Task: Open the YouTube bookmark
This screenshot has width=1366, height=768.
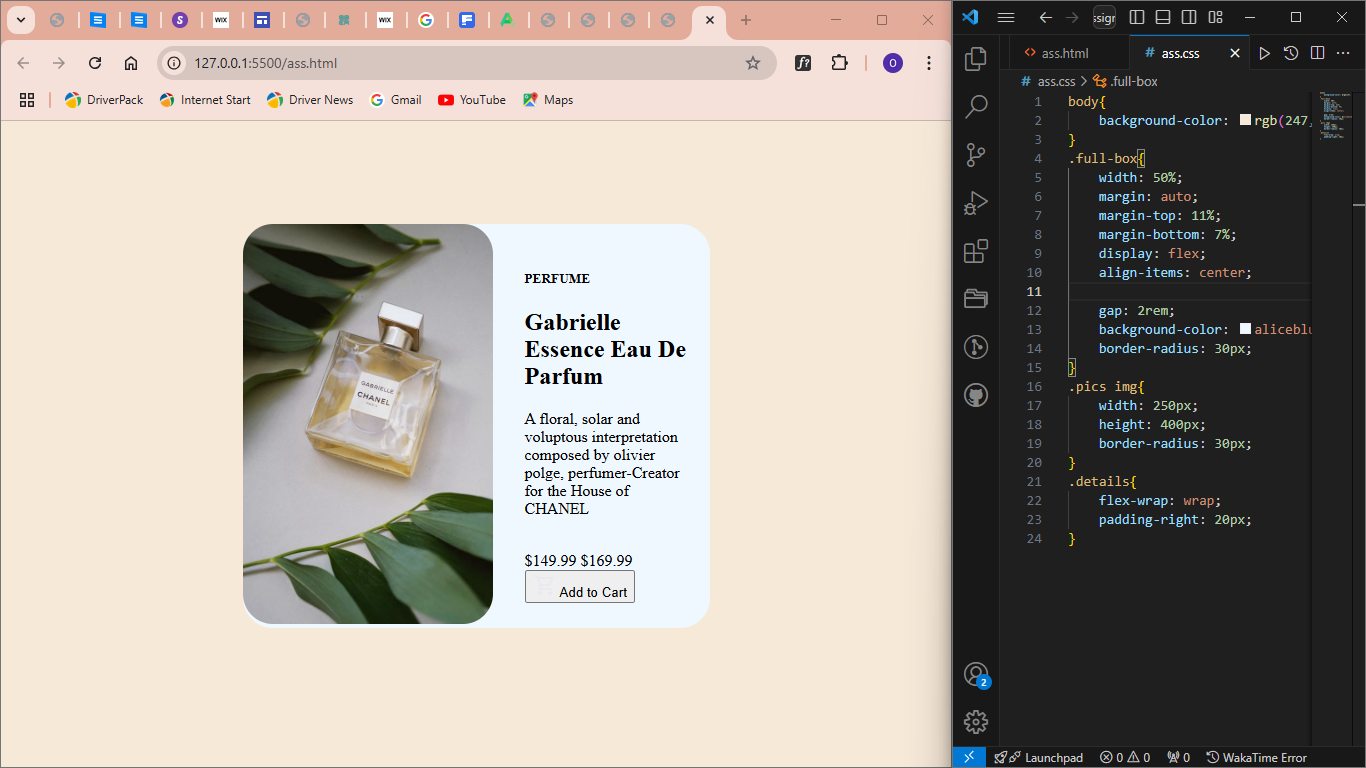Action: 472,100
